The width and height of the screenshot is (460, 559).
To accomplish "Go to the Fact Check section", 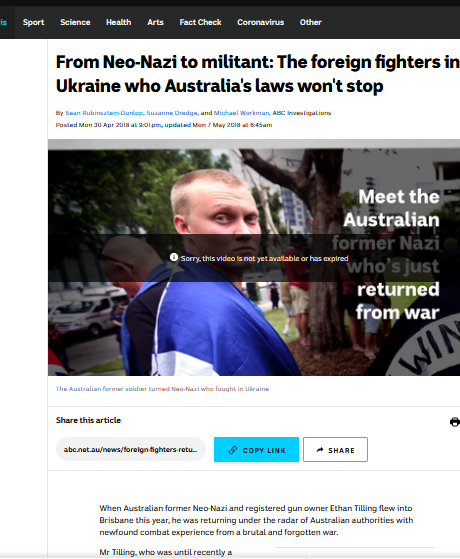I will click(x=200, y=22).
